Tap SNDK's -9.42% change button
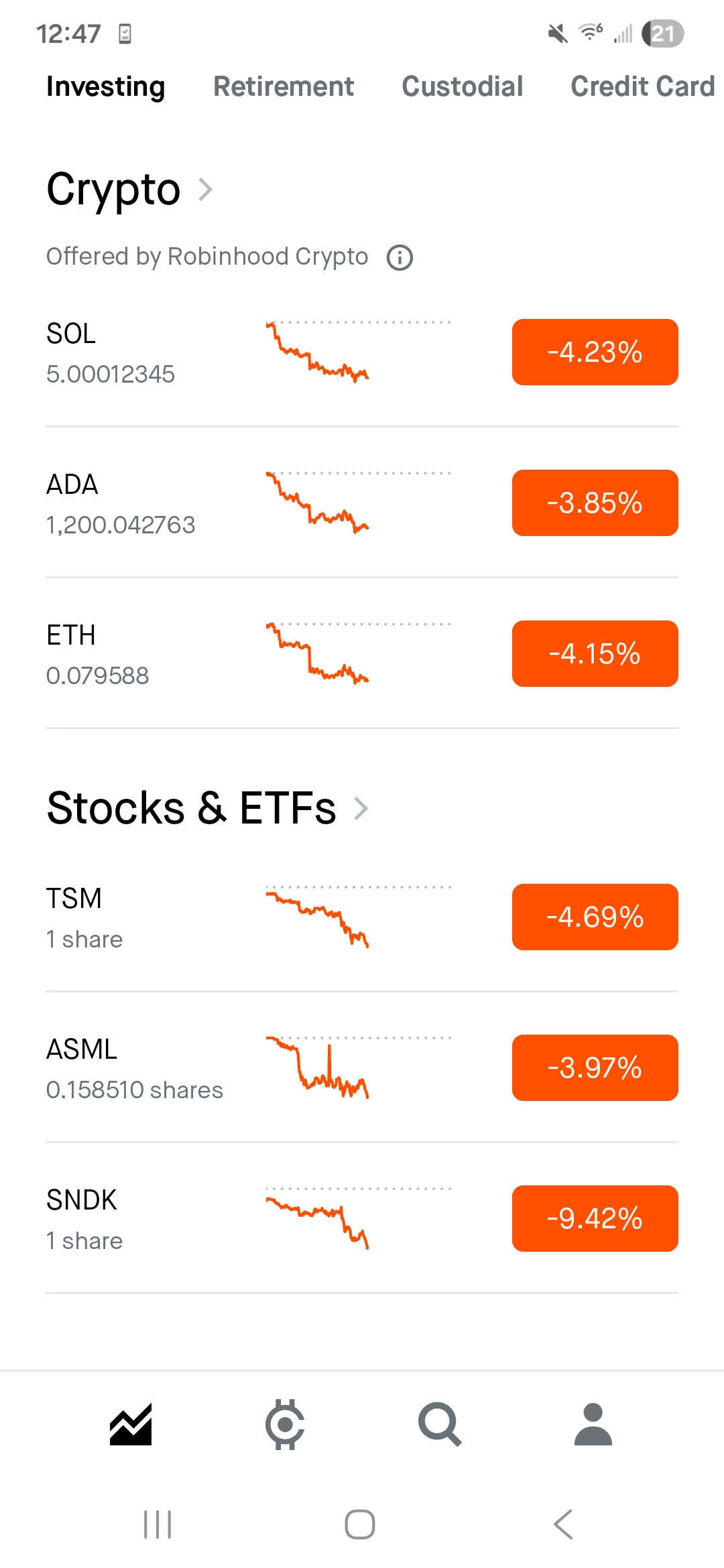 coord(595,1219)
